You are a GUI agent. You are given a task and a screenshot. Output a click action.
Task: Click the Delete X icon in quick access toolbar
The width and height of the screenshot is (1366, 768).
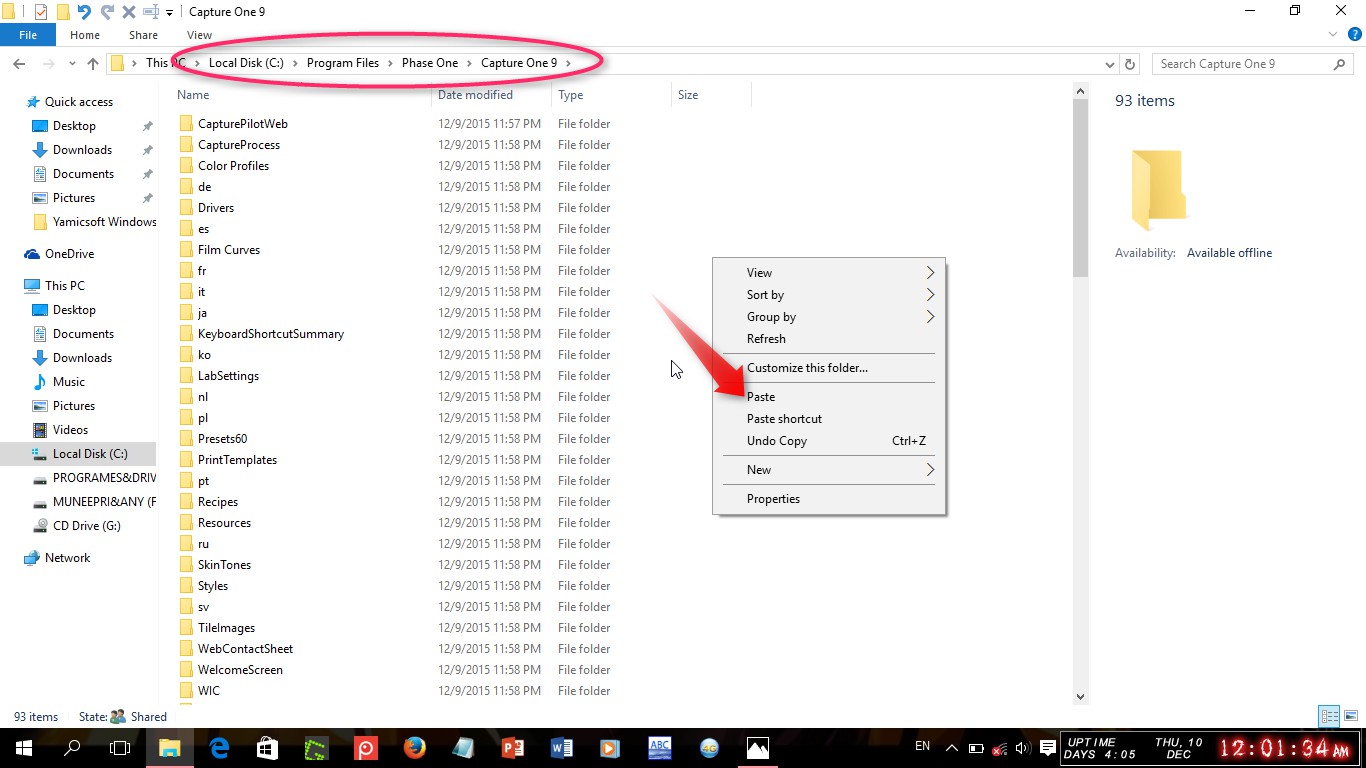pos(128,12)
